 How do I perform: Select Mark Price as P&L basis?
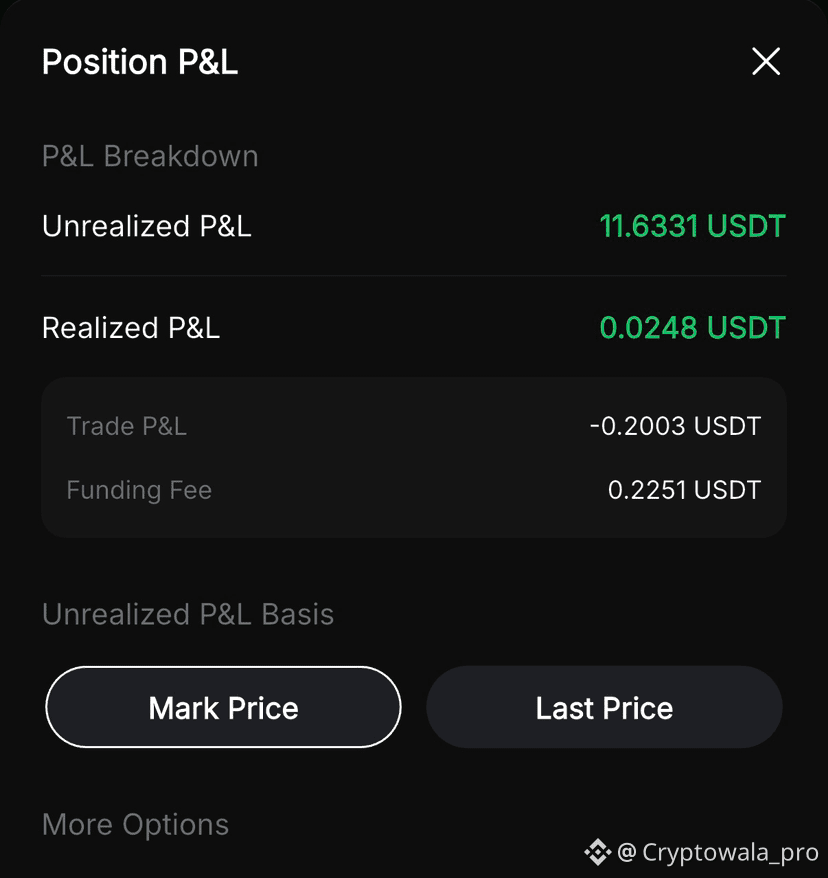(x=223, y=707)
